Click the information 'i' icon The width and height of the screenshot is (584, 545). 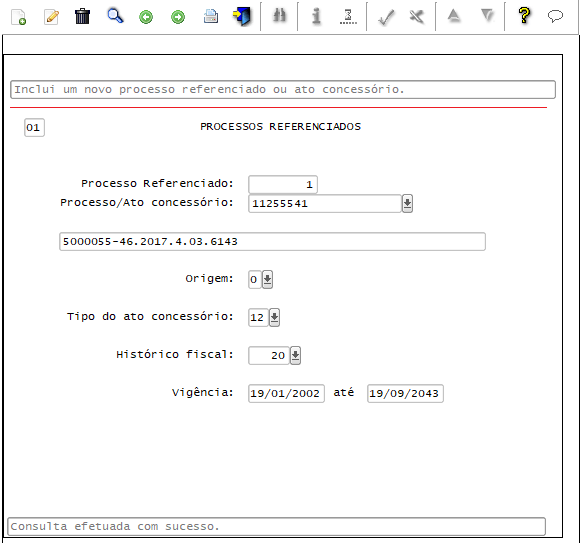(x=316, y=16)
